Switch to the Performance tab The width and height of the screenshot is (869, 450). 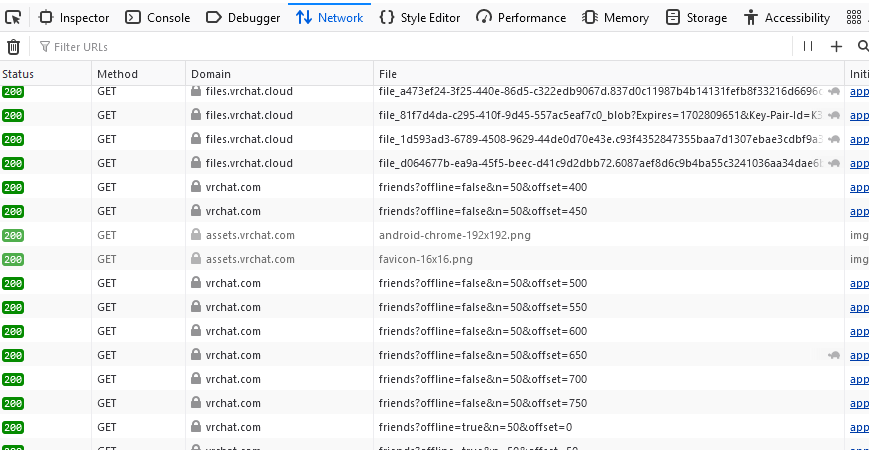[521, 18]
